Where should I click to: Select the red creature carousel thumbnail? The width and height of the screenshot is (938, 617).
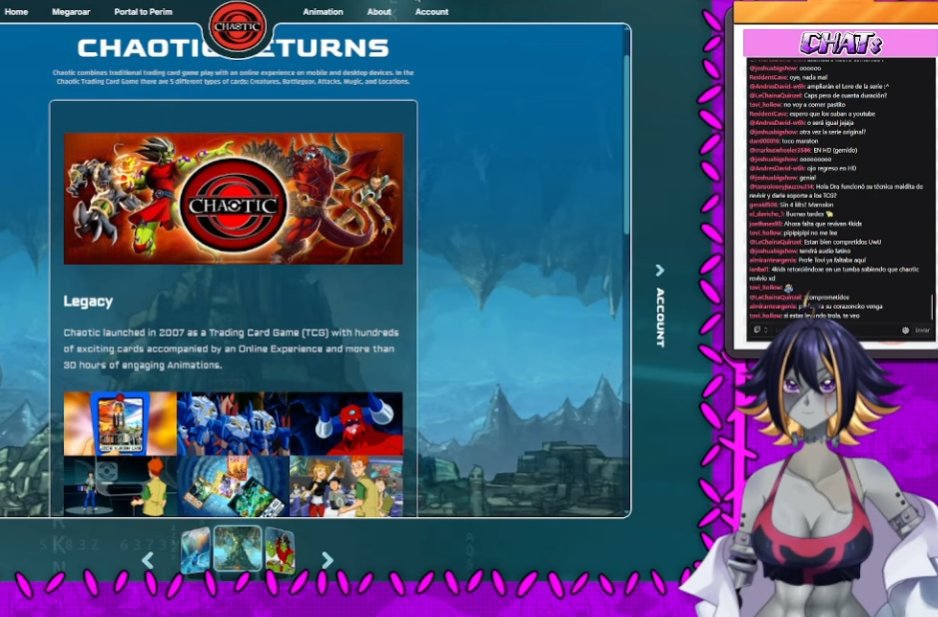point(280,551)
